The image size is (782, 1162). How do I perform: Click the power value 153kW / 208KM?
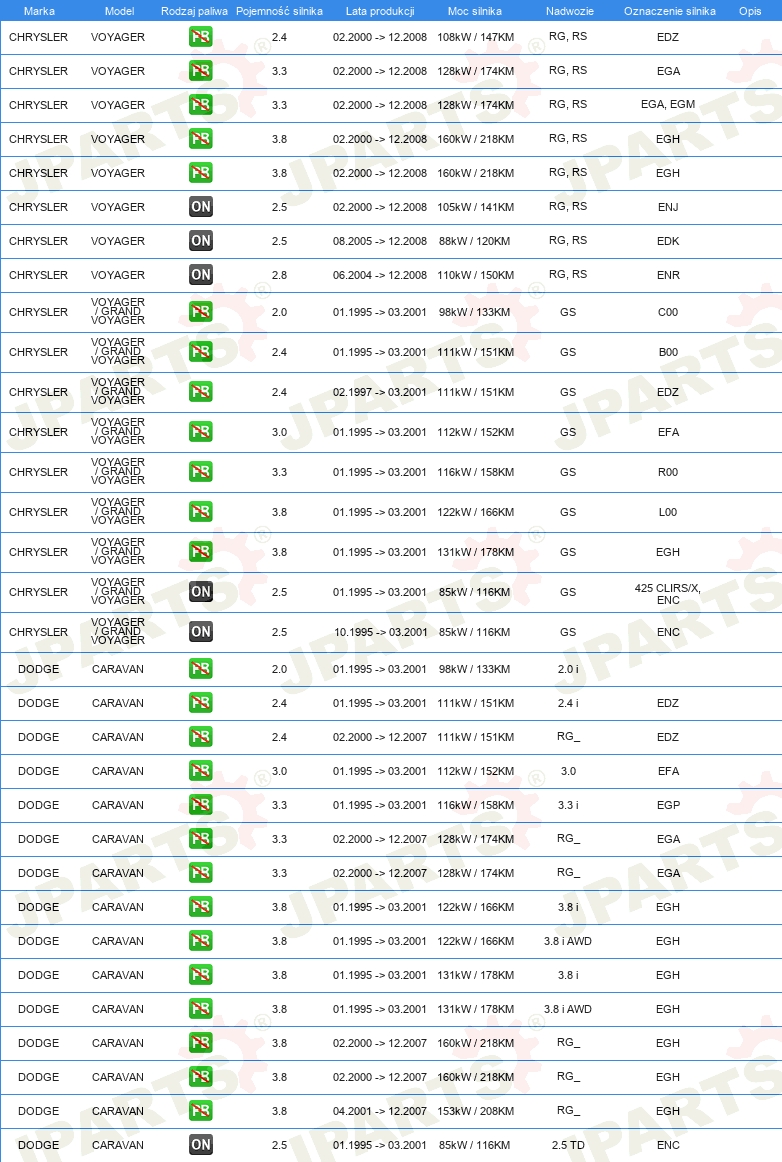pyautogui.click(x=476, y=1111)
